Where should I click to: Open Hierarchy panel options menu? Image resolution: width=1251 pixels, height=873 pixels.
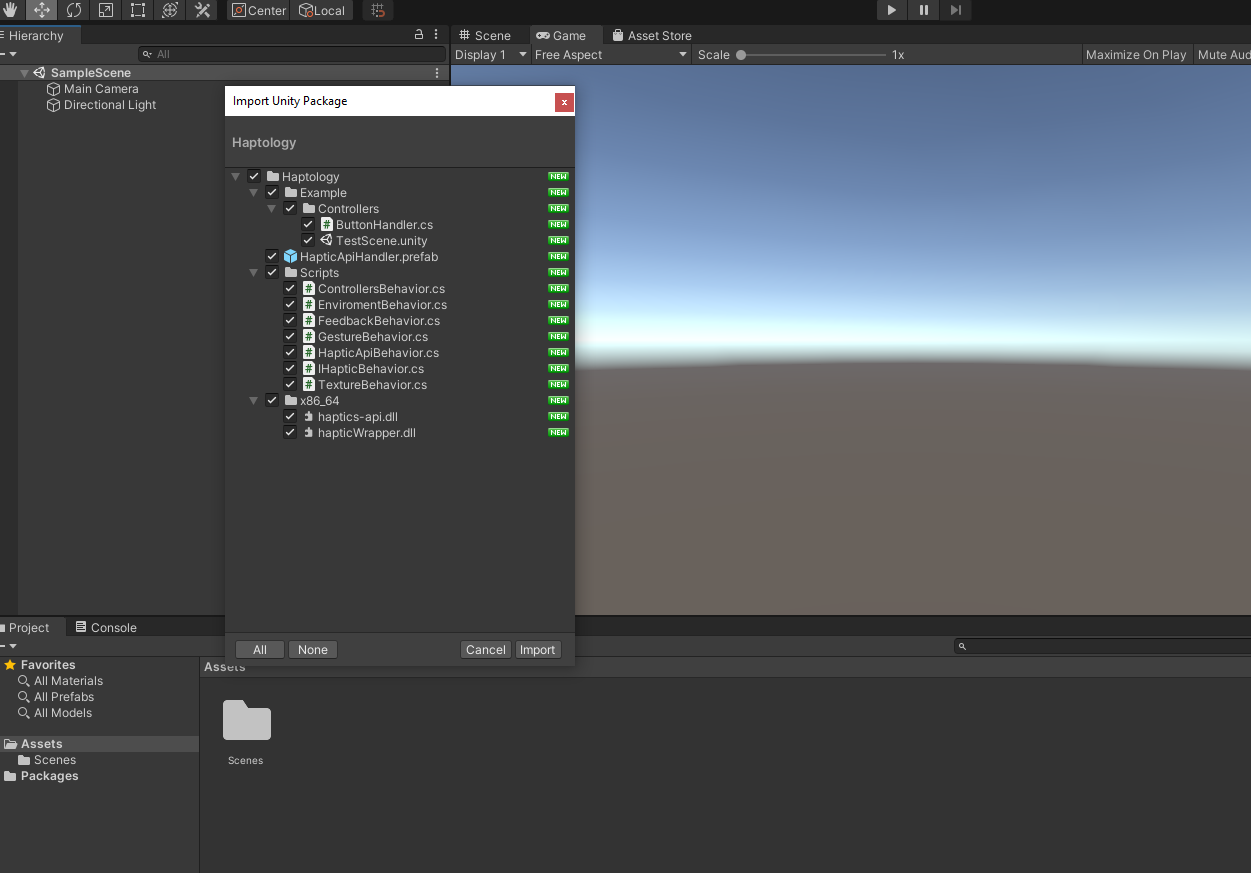tap(436, 35)
